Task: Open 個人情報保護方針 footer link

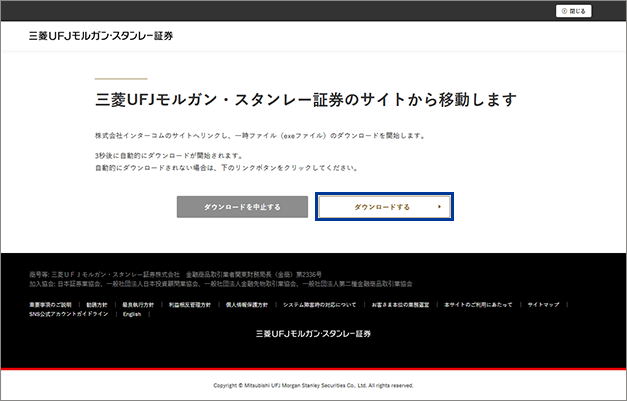Action: (247, 305)
